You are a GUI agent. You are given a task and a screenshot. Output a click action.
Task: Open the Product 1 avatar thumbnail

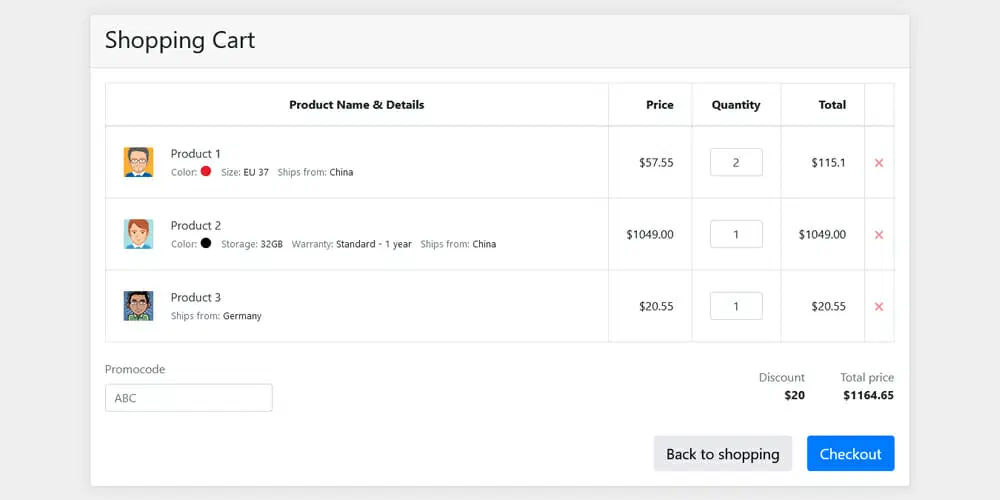tap(138, 162)
